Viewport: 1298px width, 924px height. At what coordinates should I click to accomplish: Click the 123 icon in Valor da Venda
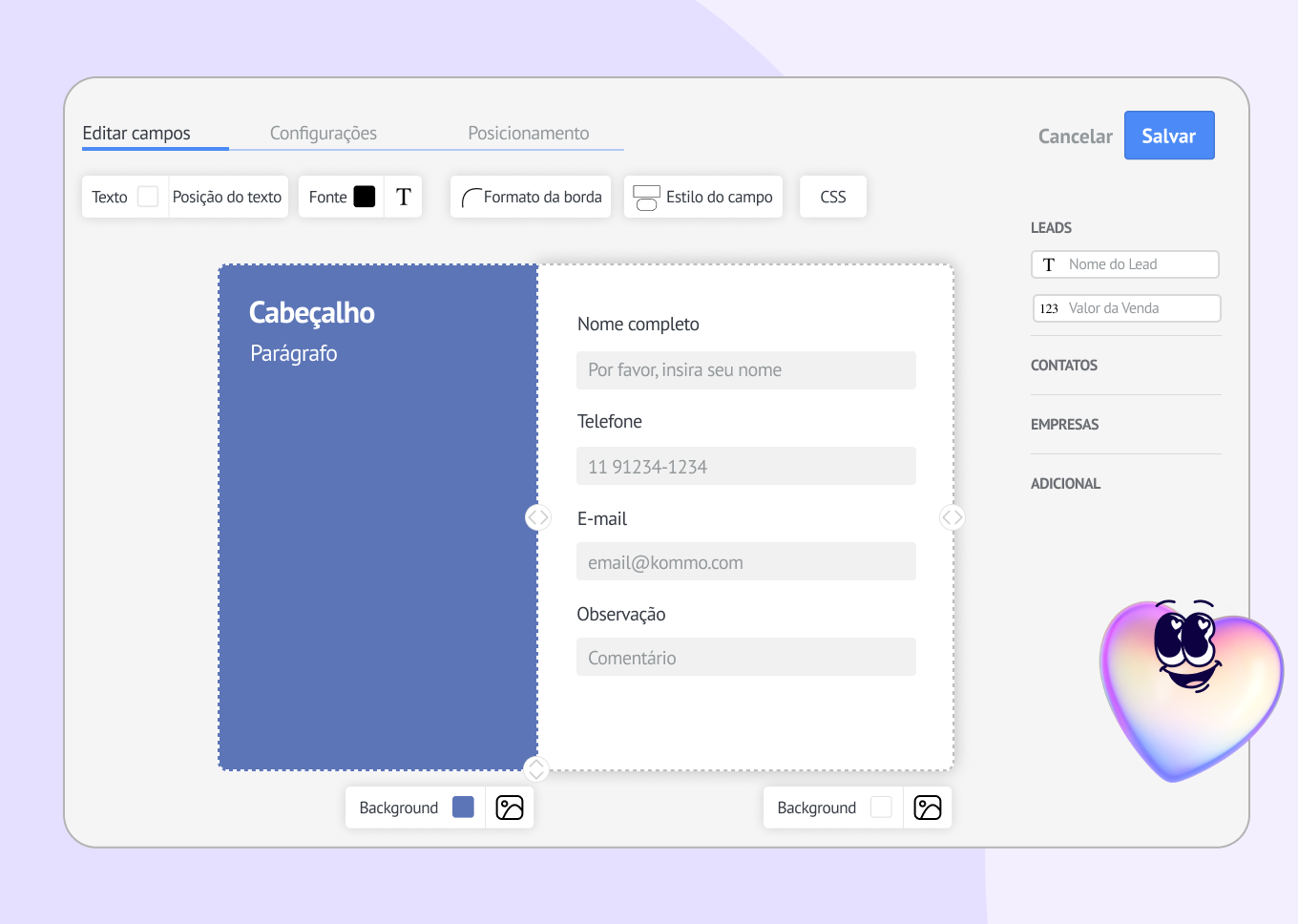tap(1049, 308)
